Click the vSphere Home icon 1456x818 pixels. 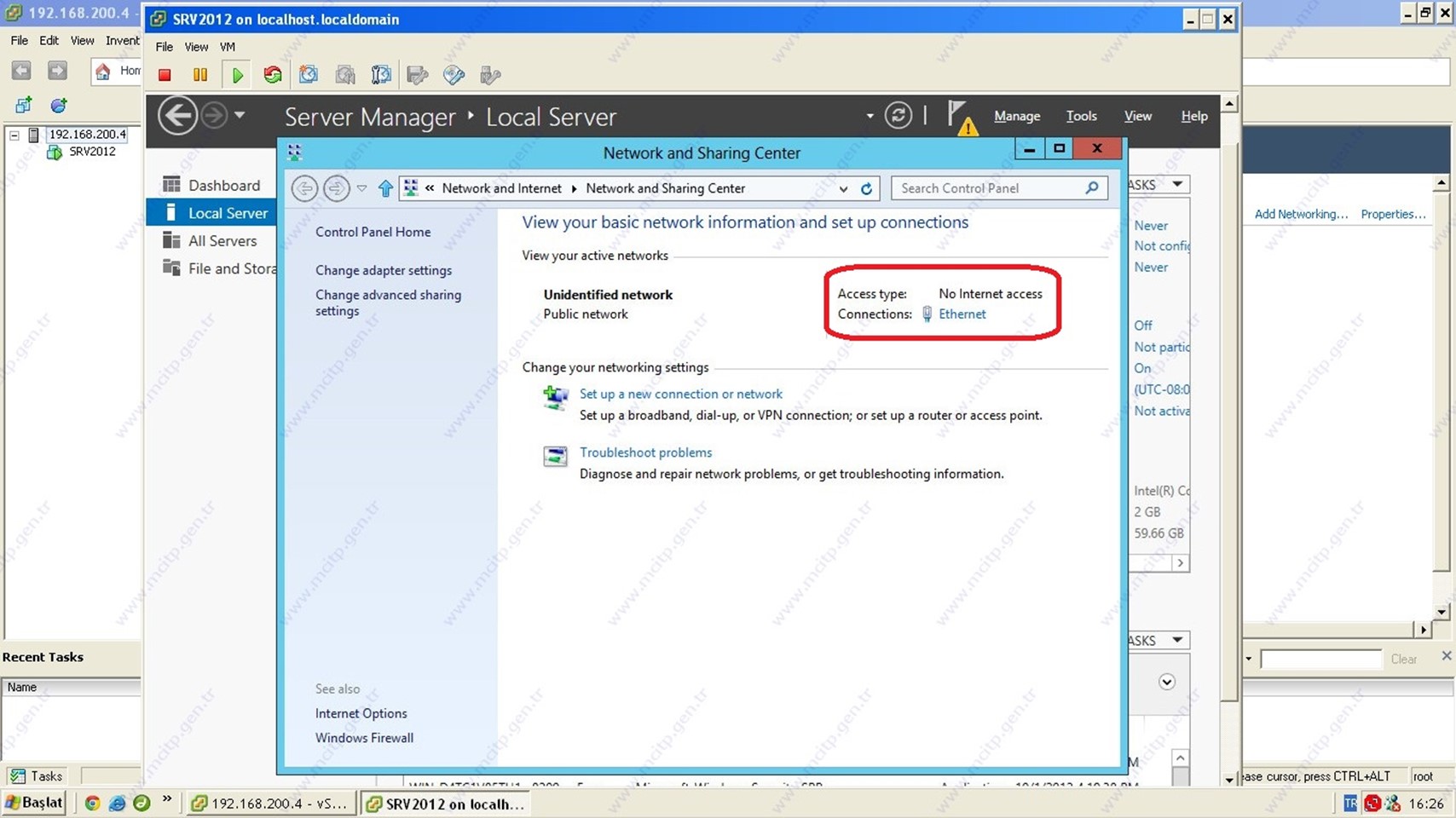click(103, 71)
